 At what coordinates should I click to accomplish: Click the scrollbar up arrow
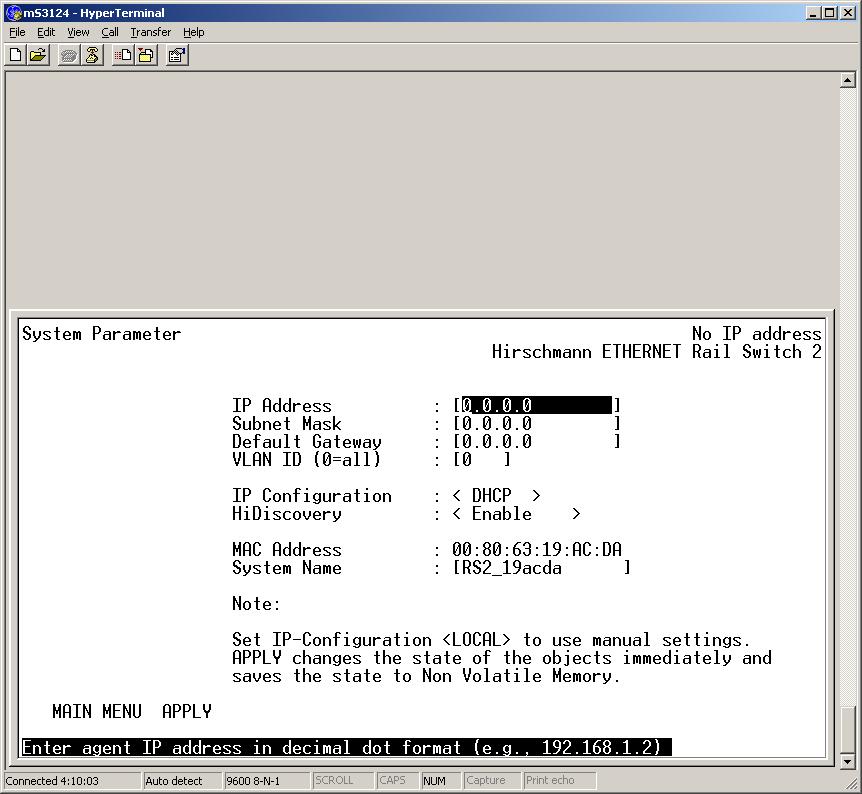(848, 81)
